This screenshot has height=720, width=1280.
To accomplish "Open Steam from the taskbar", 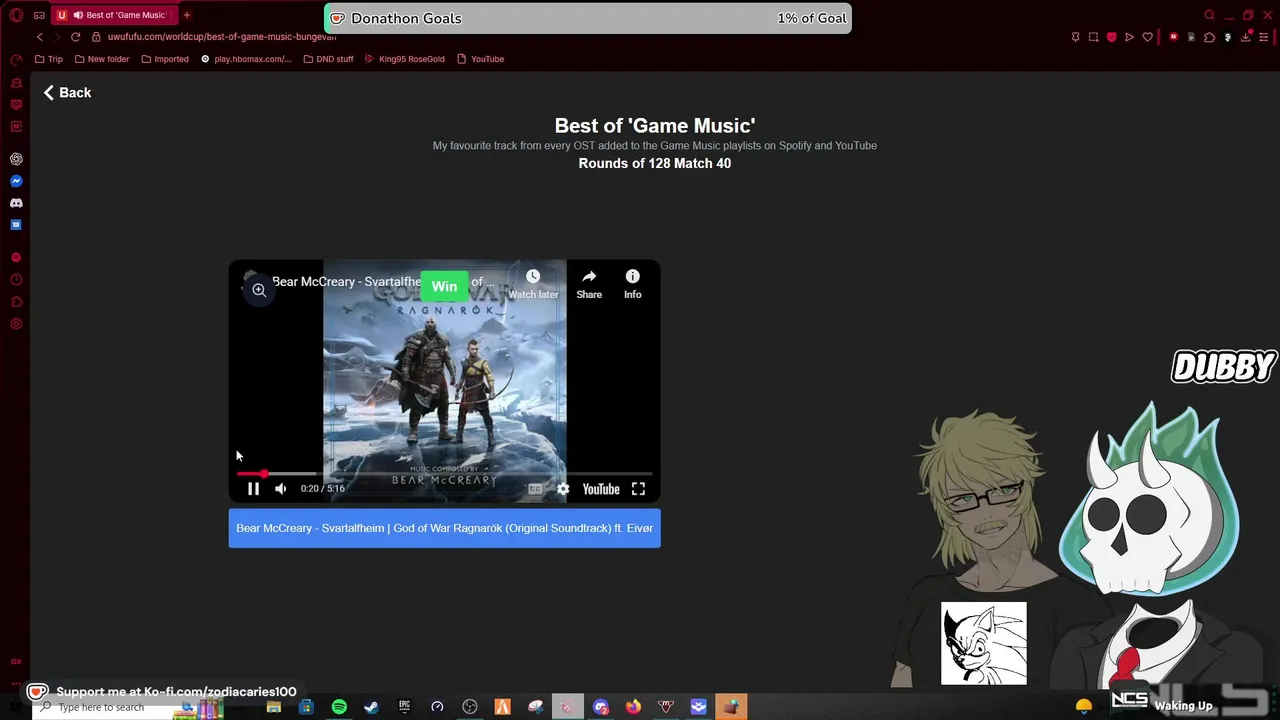I will click(x=371, y=707).
